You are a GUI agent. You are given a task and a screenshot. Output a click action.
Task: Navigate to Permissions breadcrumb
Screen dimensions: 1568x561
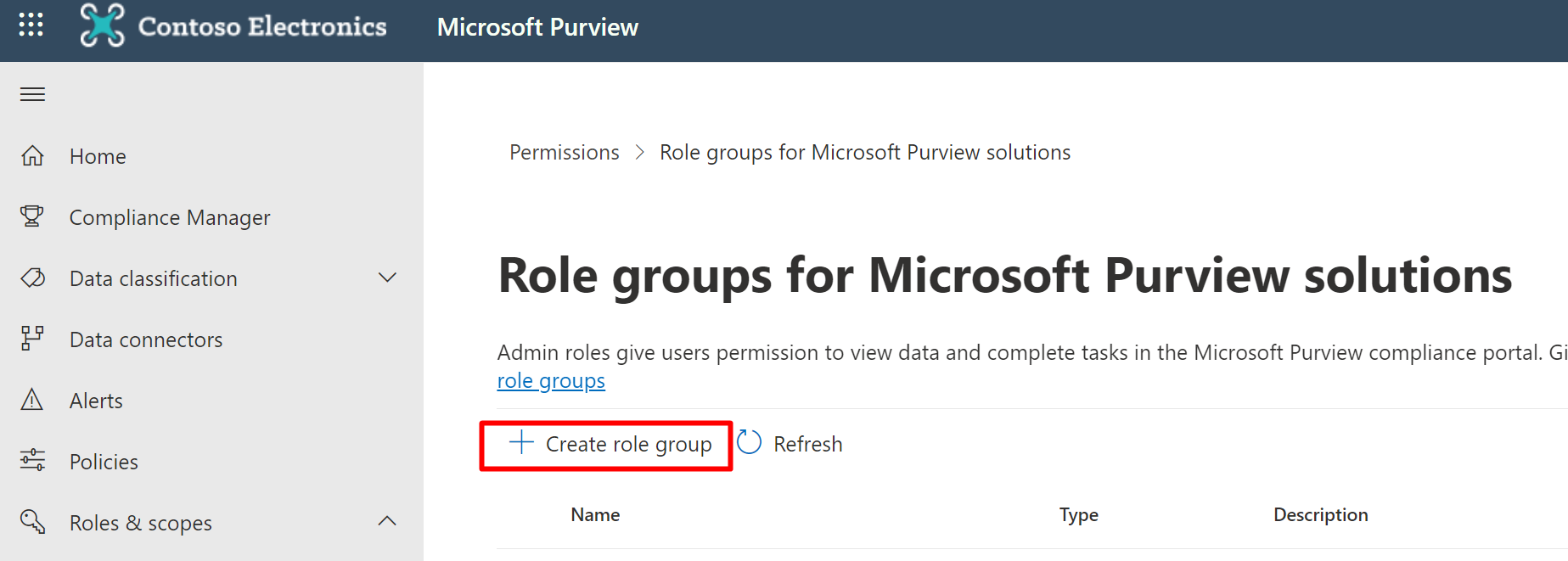[x=564, y=153]
